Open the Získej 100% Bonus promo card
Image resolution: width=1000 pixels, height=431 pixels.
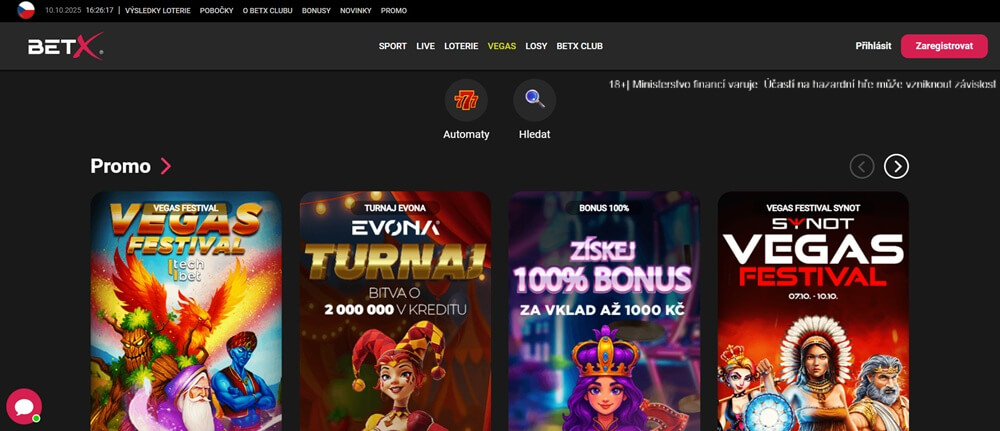(x=604, y=311)
